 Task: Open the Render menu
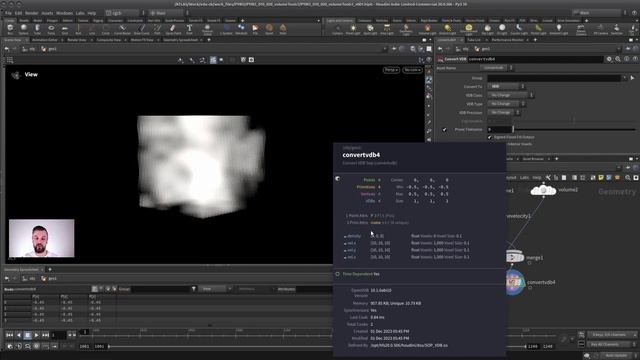click(x=31, y=13)
